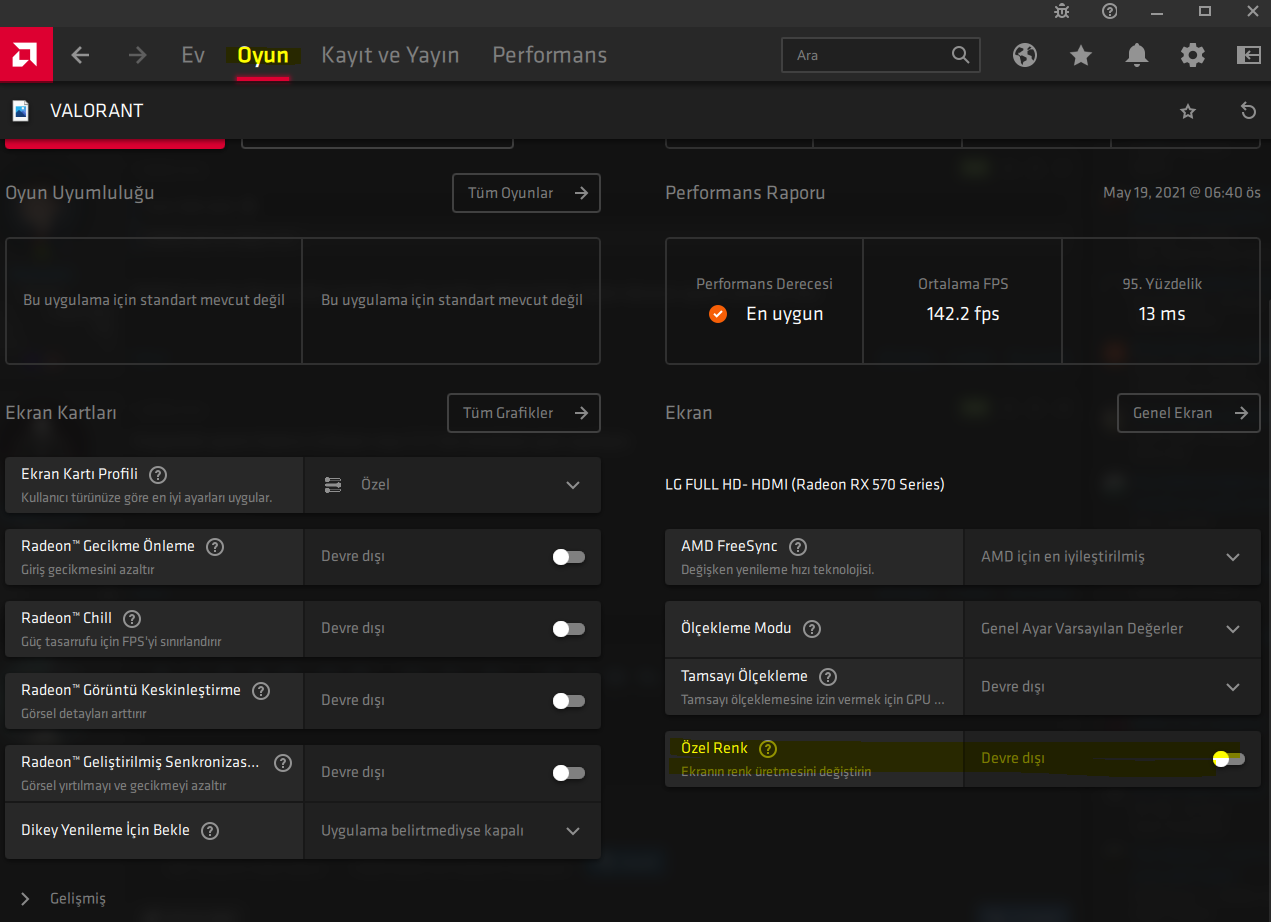This screenshot has height=922, width=1271.
Task: Open the bug report tool icon
Action: click(x=1062, y=11)
